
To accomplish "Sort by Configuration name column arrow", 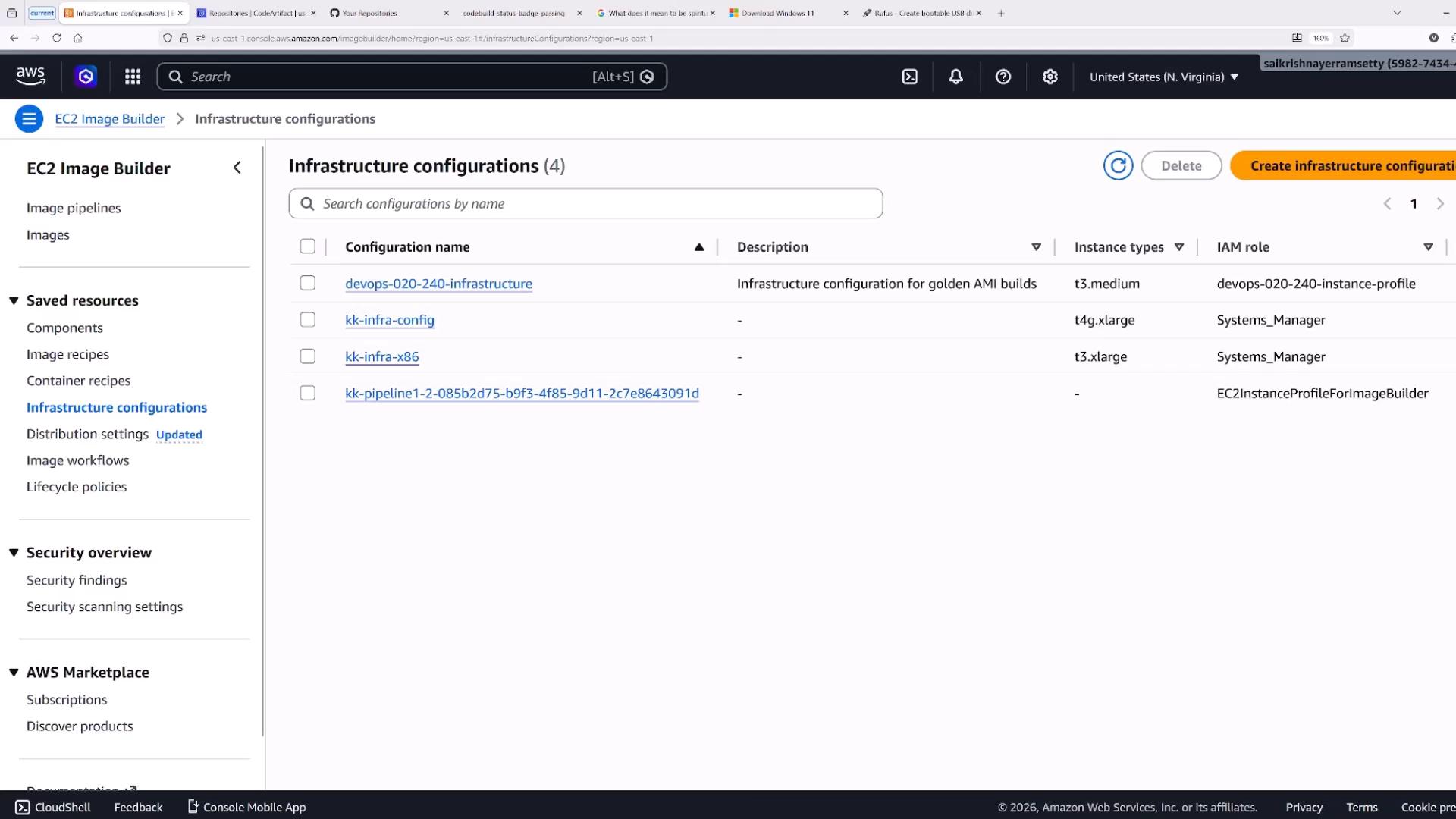I will (x=699, y=247).
